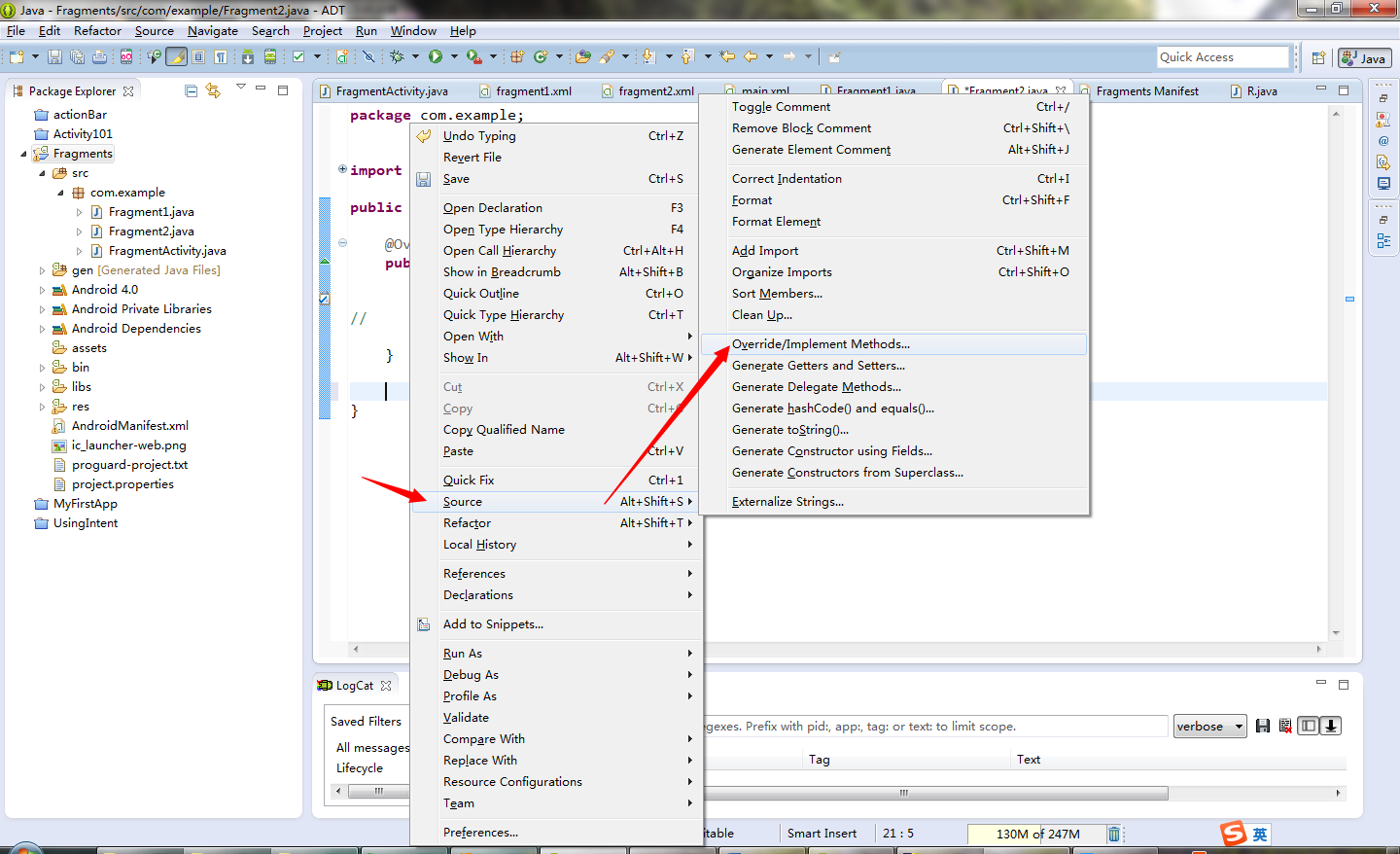Screen dimensions: 1400x854
Task: Click the Sogou input method tray icon
Action: tap(1235, 834)
